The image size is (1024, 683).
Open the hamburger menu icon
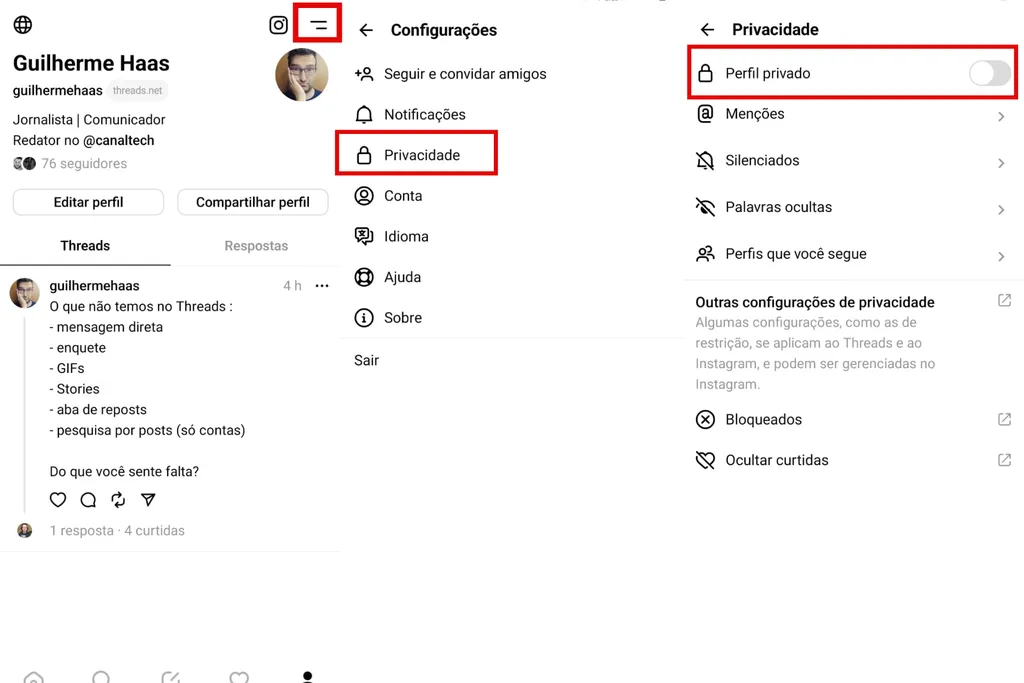[317, 24]
